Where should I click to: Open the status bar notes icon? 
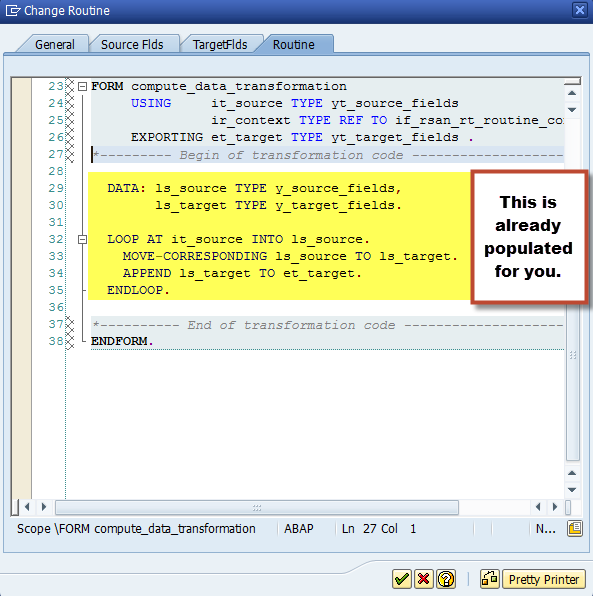(575, 528)
